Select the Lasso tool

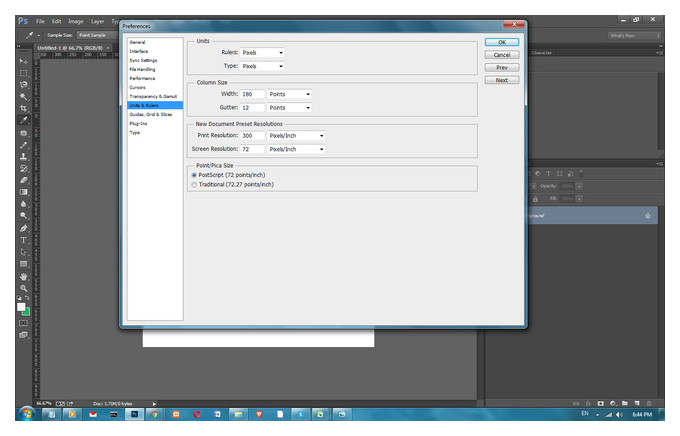click(23, 85)
